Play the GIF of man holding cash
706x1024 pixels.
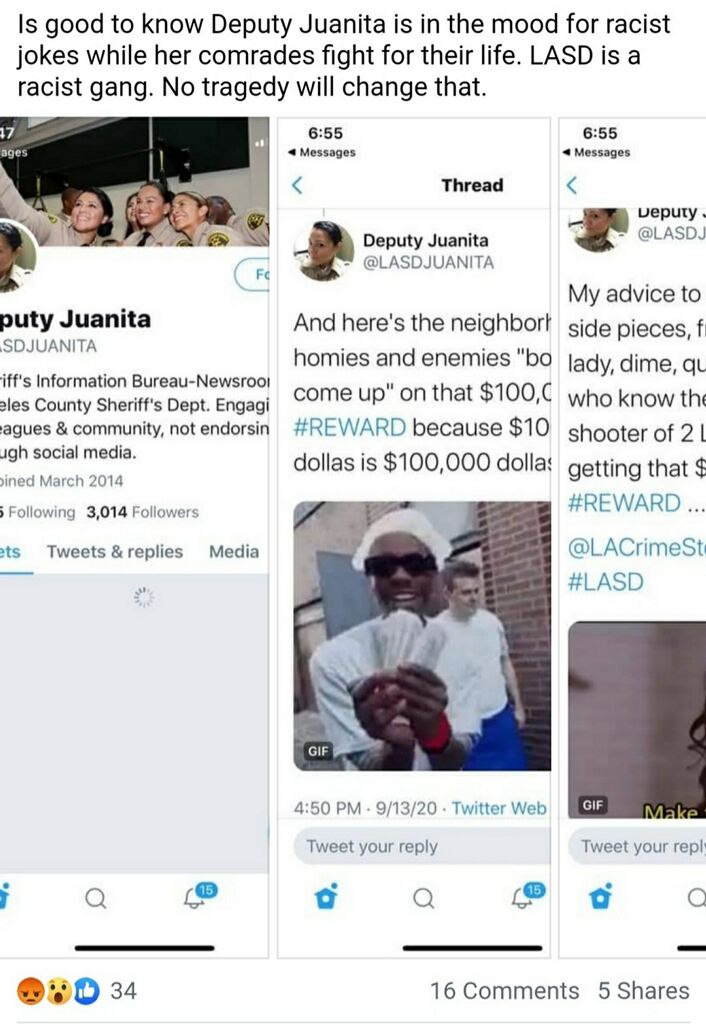click(422, 636)
